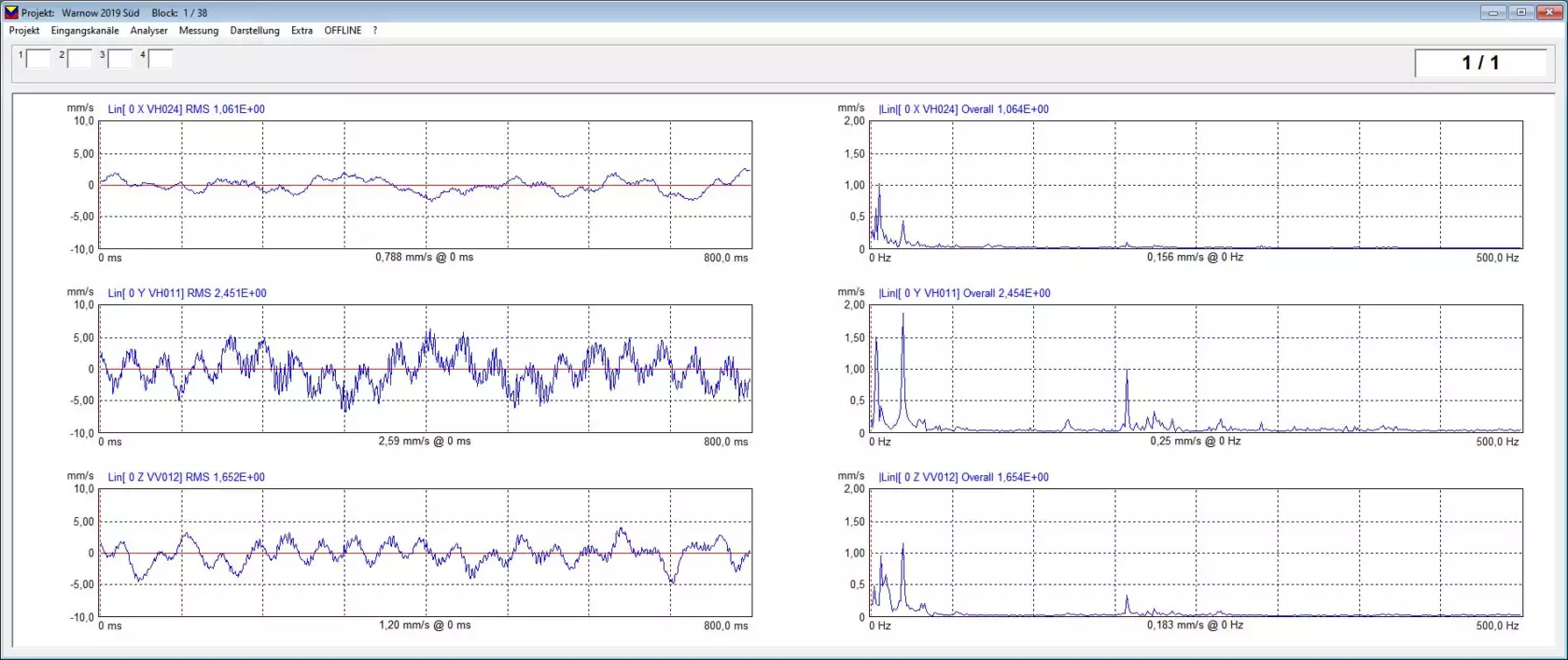Click the application icon in title bar
1568x660 pixels.
[x=11, y=12]
